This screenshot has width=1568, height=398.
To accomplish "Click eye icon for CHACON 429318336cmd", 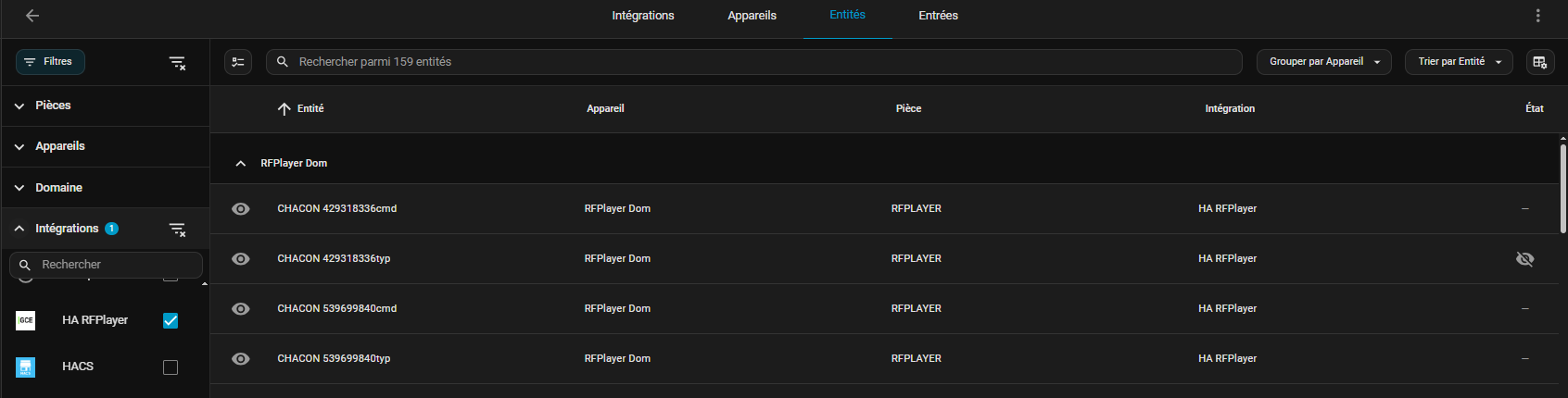I will click(x=241, y=209).
